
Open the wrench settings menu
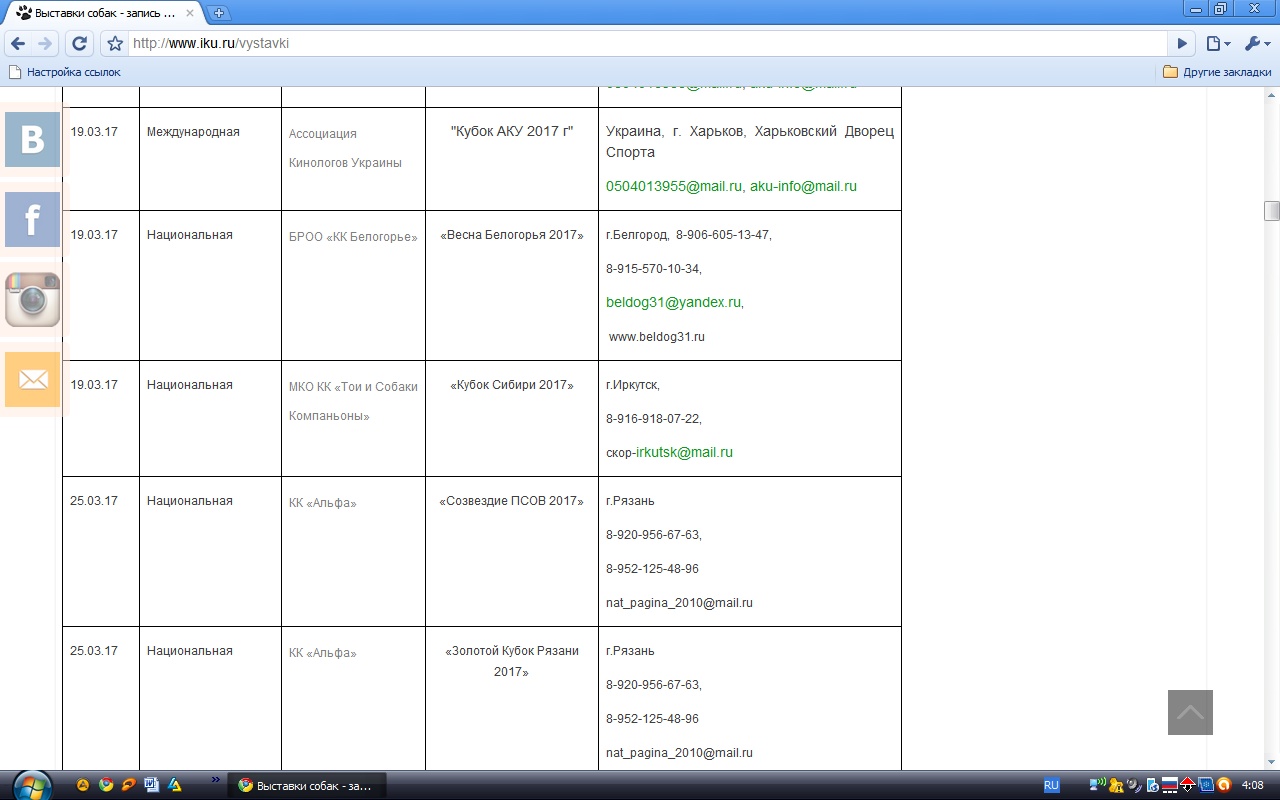point(1256,44)
